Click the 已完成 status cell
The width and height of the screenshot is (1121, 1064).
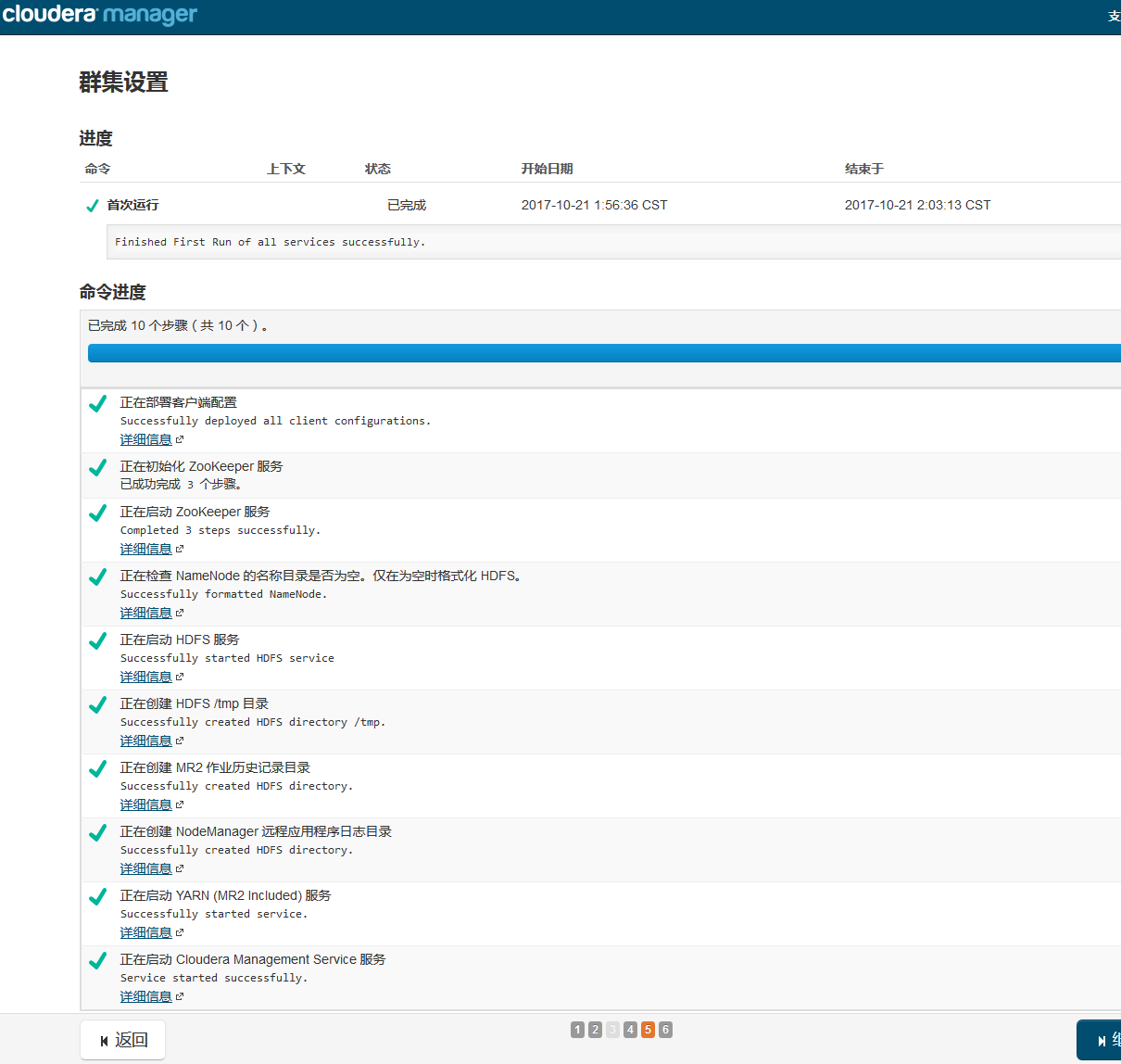coord(407,205)
